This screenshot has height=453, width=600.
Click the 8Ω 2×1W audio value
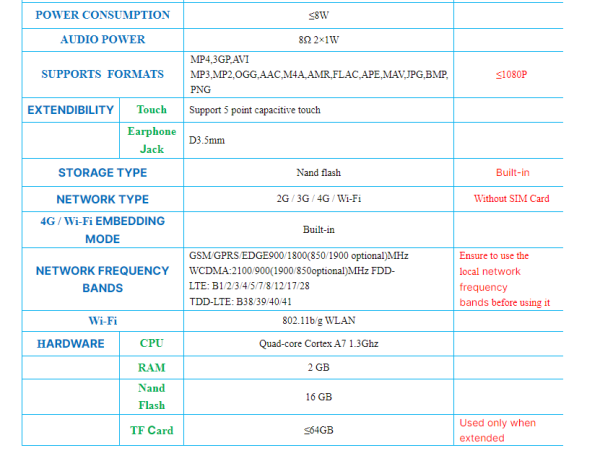[318, 40]
